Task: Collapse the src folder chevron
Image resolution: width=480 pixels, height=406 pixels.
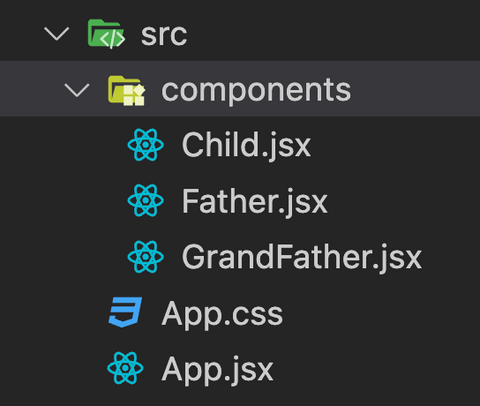Action: click(57, 34)
